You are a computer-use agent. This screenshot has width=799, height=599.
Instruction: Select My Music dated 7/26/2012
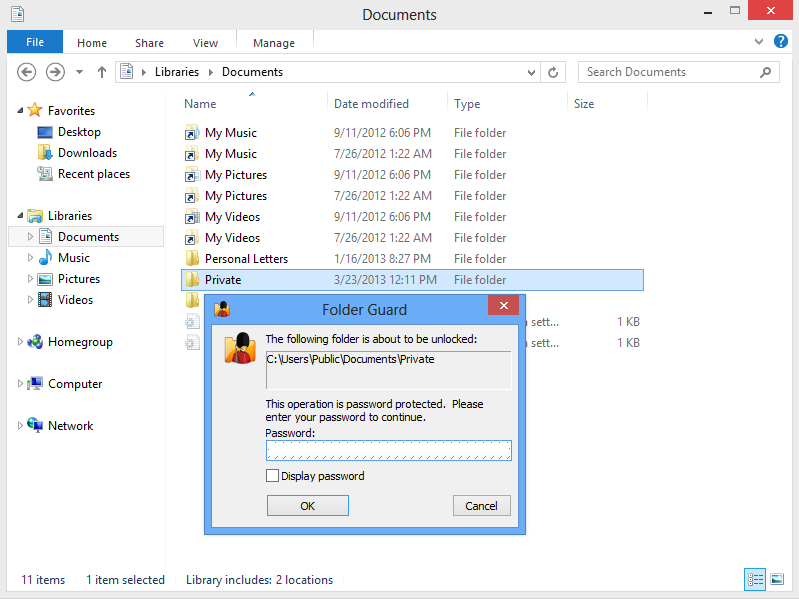(x=412, y=154)
